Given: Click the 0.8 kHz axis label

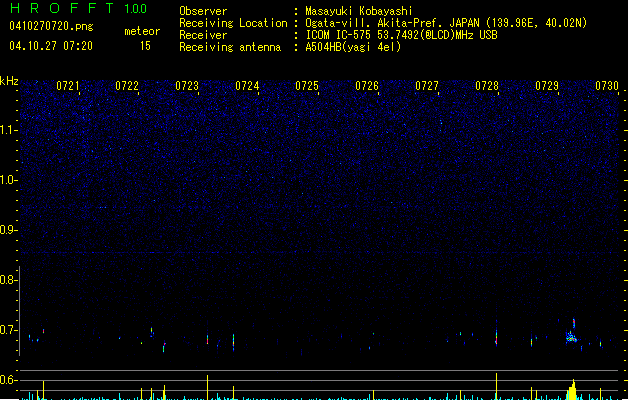Looking at the screenshot, I should click(9, 280).
